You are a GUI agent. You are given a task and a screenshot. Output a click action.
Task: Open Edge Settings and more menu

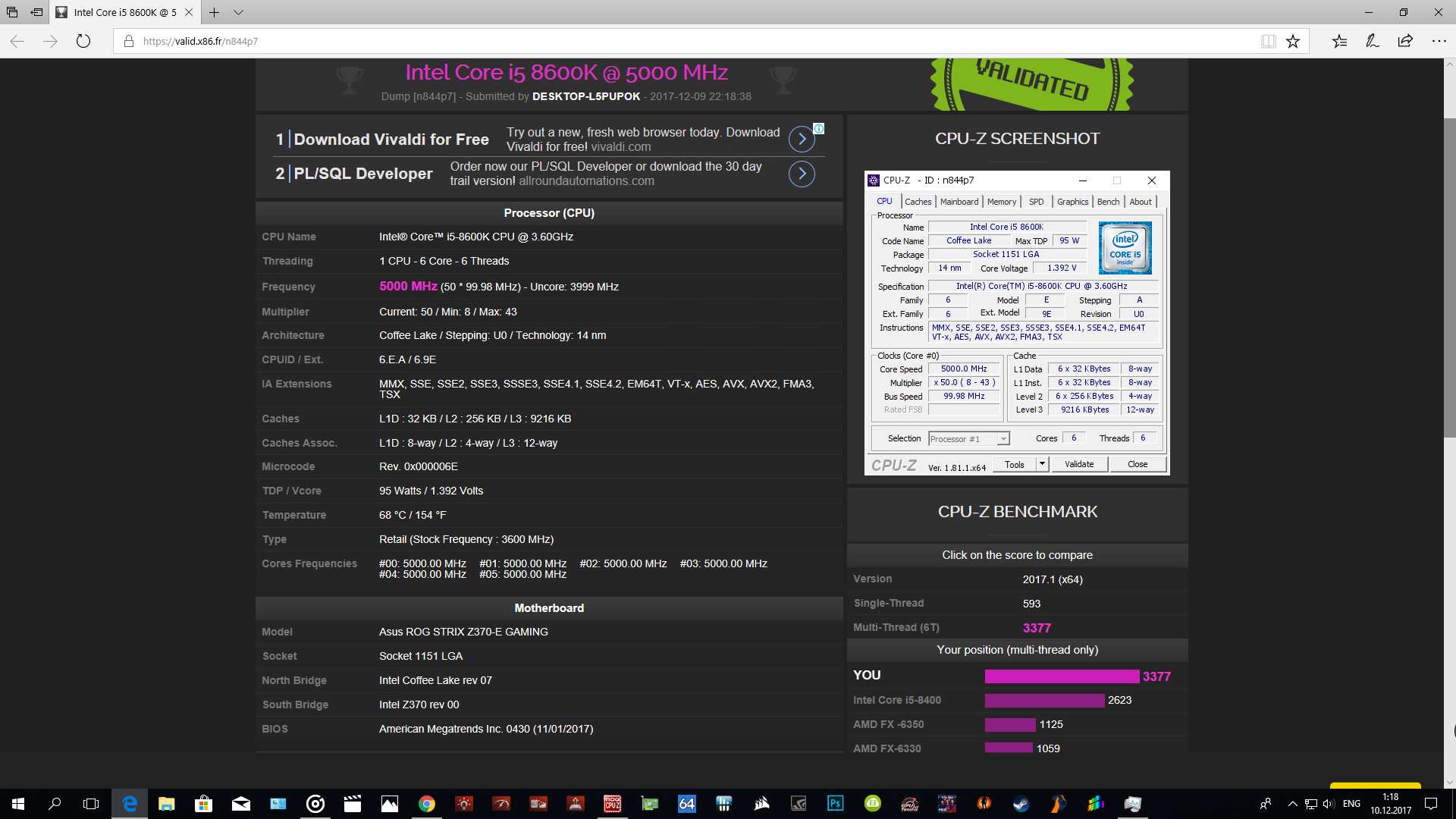click(1439, 41)
